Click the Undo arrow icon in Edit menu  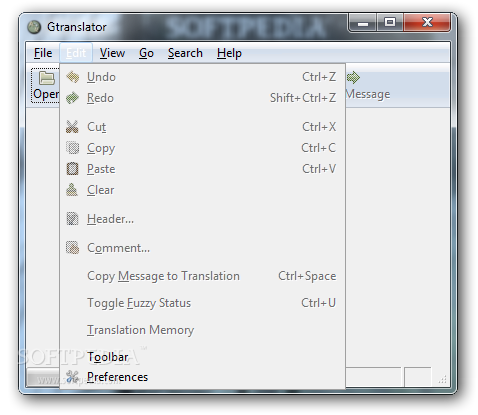click(73, 77)
